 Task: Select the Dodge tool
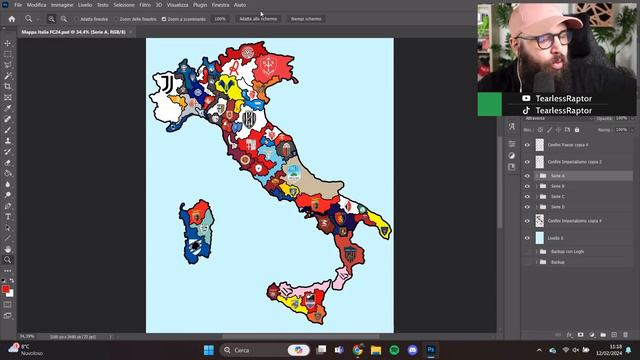coord(7,195)
